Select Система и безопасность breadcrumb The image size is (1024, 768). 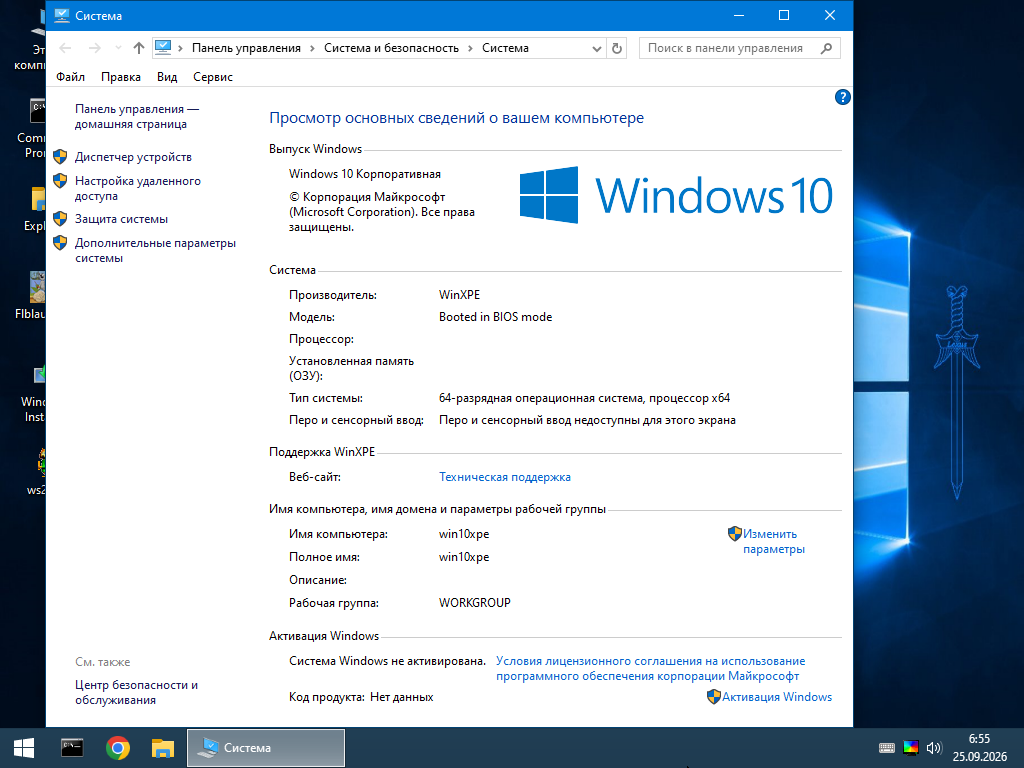391,48
